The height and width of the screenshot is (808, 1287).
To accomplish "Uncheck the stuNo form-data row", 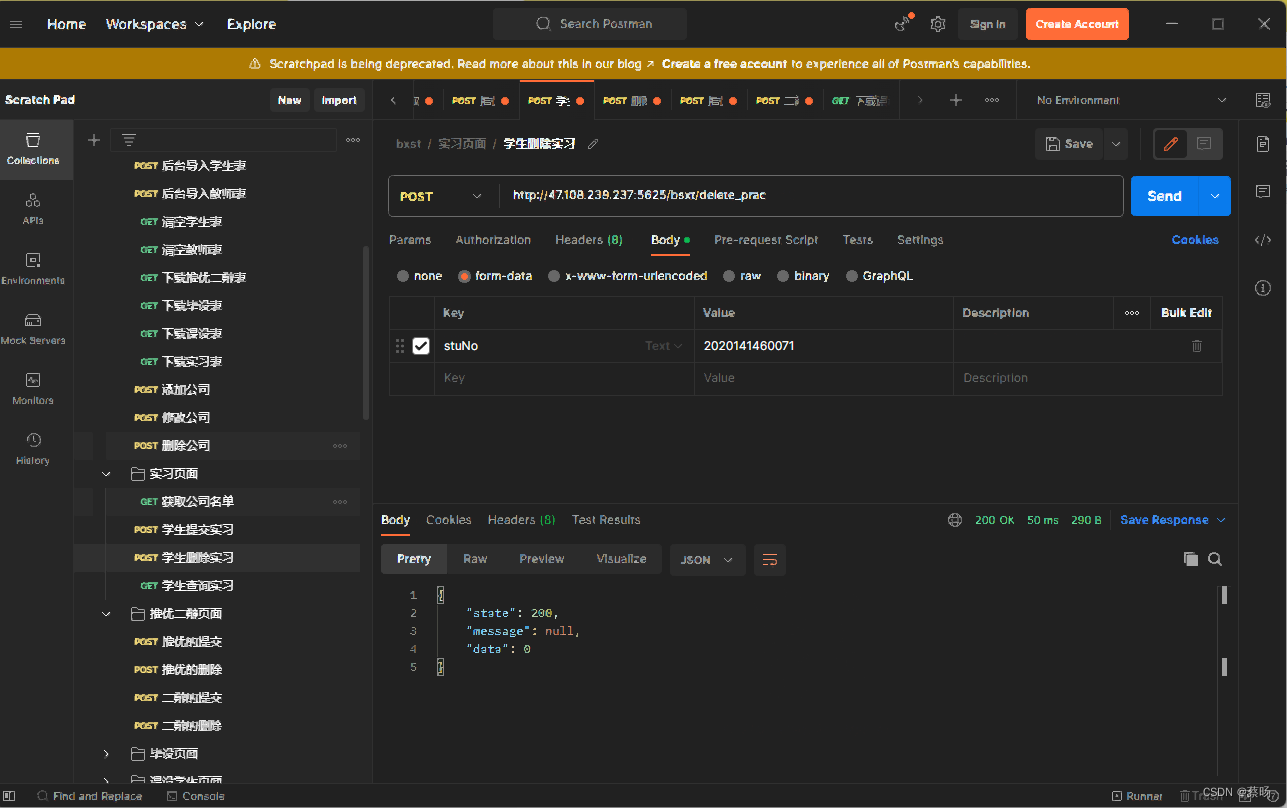I will pyautogui.click(x=420, y=345).
